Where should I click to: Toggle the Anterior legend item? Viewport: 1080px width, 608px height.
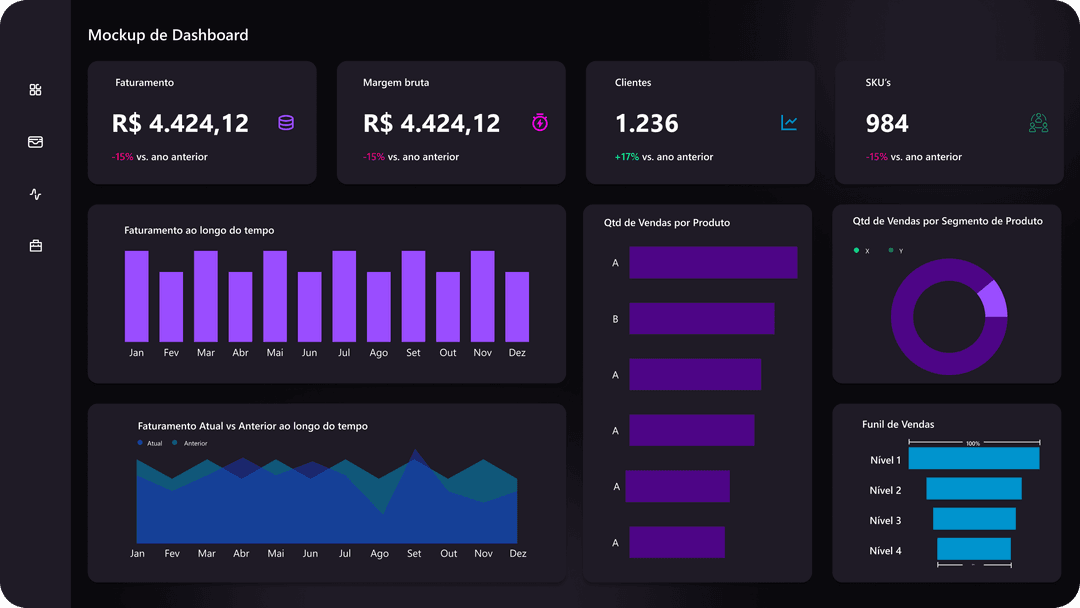coord(190,443)
